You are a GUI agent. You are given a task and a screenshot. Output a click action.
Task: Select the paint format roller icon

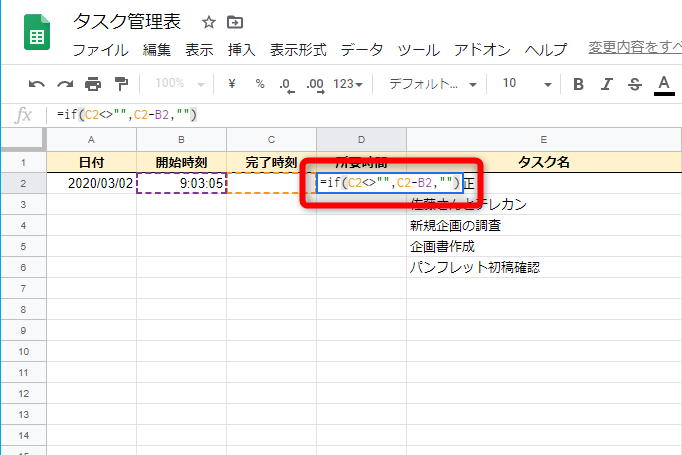[121, 84]
